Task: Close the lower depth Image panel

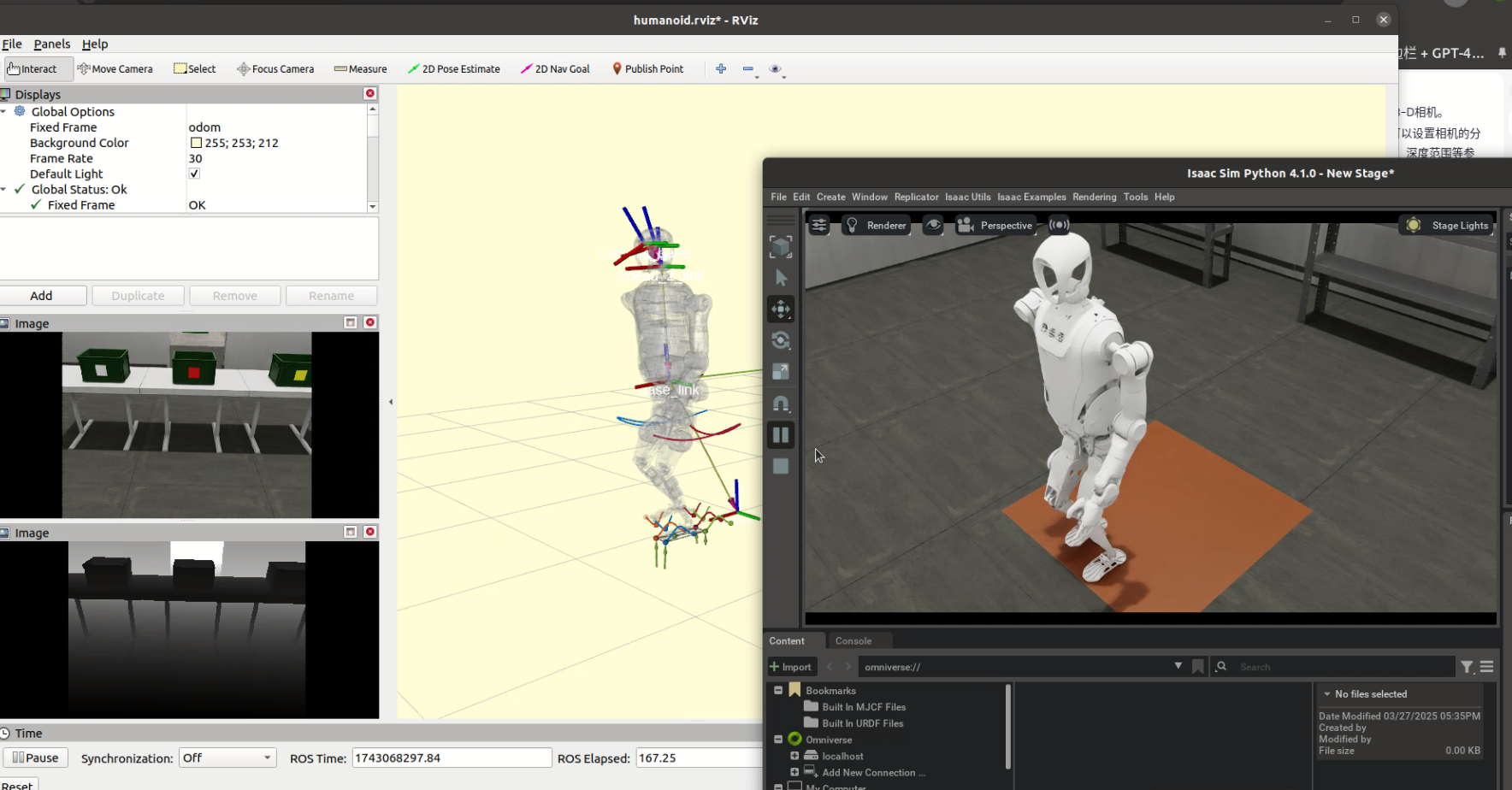Action: coord(370,532)
